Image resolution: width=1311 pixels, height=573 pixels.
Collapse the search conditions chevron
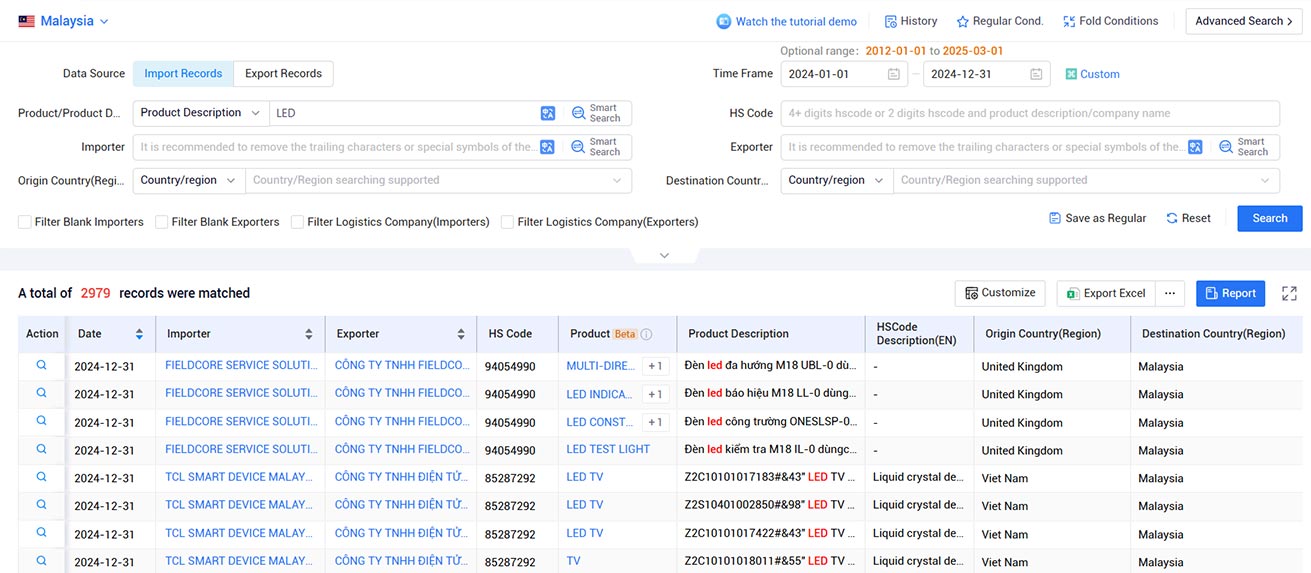(x=664, y=256)
